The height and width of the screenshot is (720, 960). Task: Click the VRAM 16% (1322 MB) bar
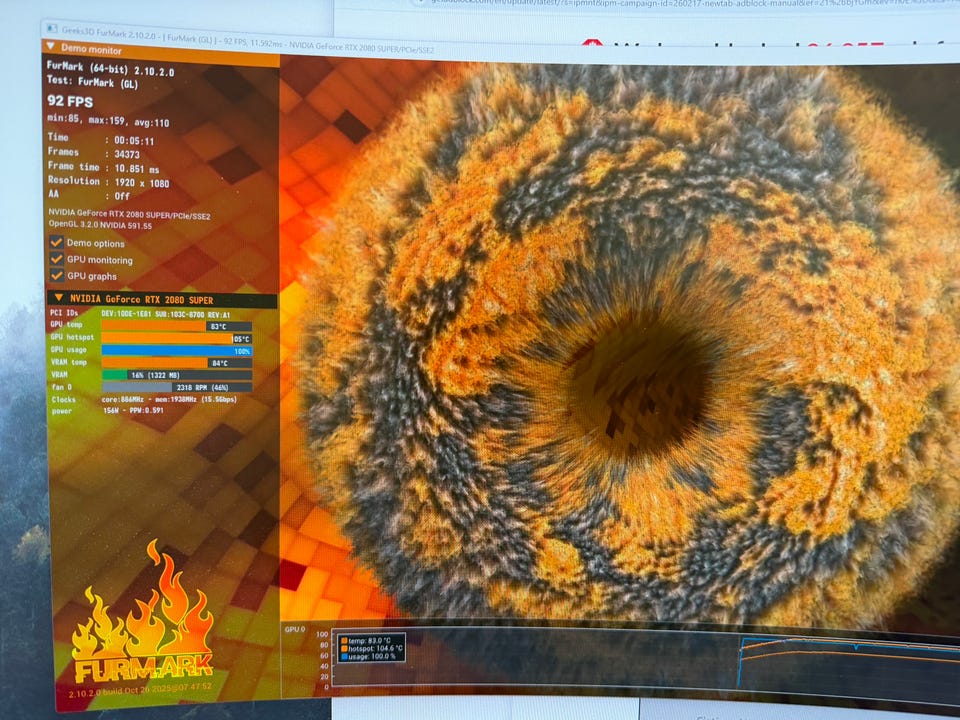pyautogui.click(x=176, y=375)
